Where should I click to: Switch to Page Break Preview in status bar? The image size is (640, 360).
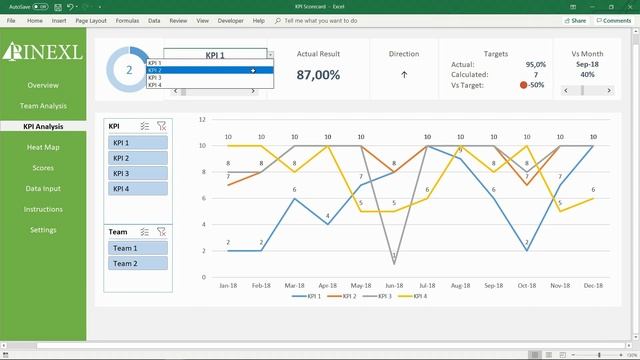pyautogui.click(x=562, y=355)
